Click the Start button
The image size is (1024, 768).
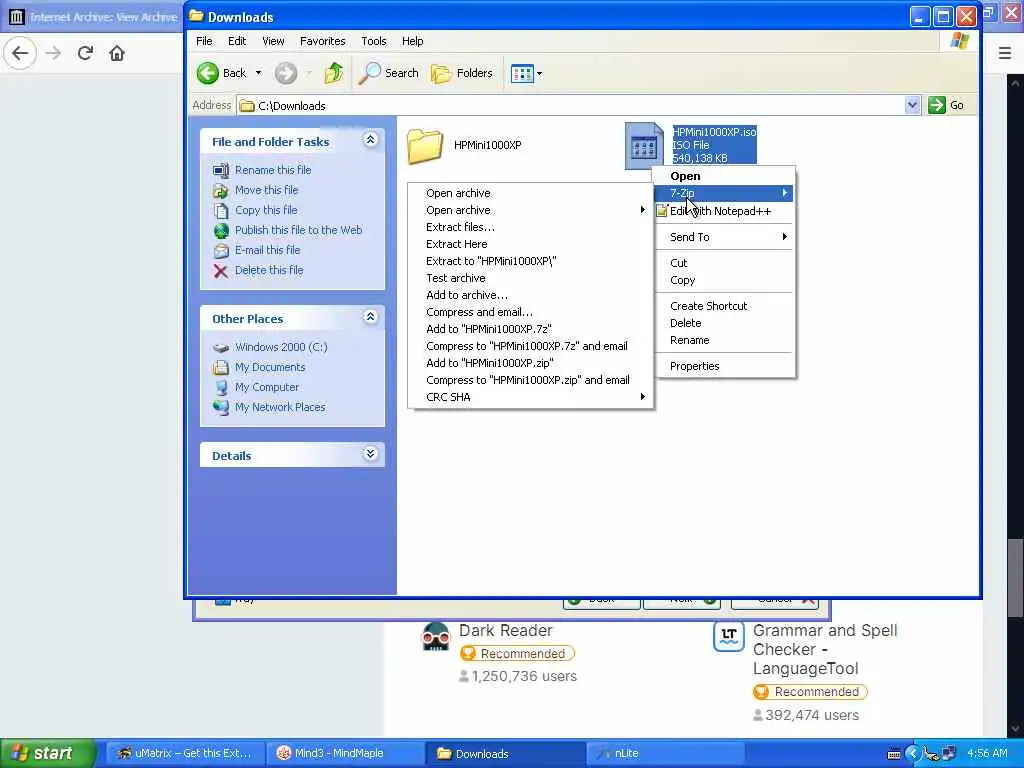(48, 753)
